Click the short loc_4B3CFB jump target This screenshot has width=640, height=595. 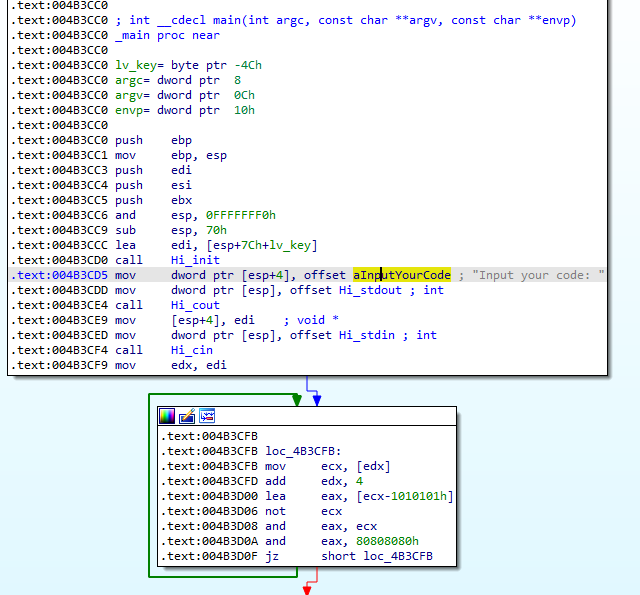pos(377,556)
